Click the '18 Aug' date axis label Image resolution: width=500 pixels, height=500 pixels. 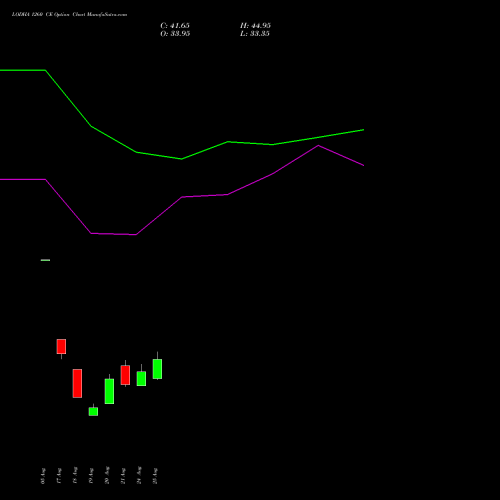pos(75,475)
